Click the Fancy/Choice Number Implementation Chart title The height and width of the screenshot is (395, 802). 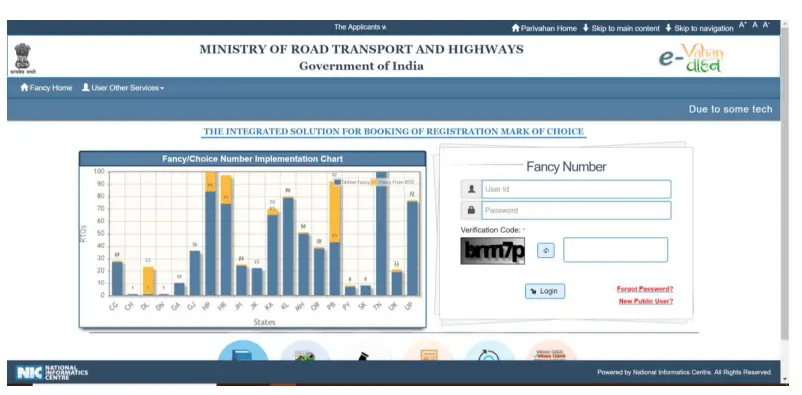pyautogui.click(x=252, y=159)
